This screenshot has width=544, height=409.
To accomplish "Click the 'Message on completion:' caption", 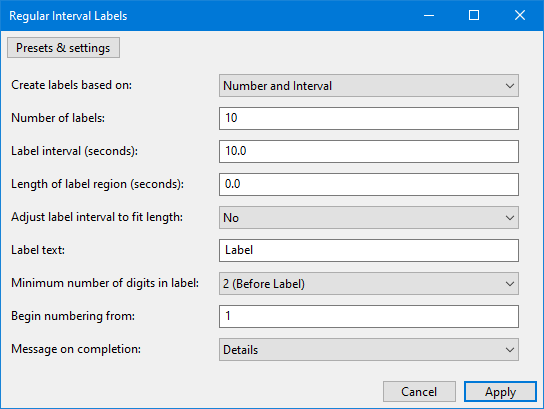I will click(x=76, y=349).
